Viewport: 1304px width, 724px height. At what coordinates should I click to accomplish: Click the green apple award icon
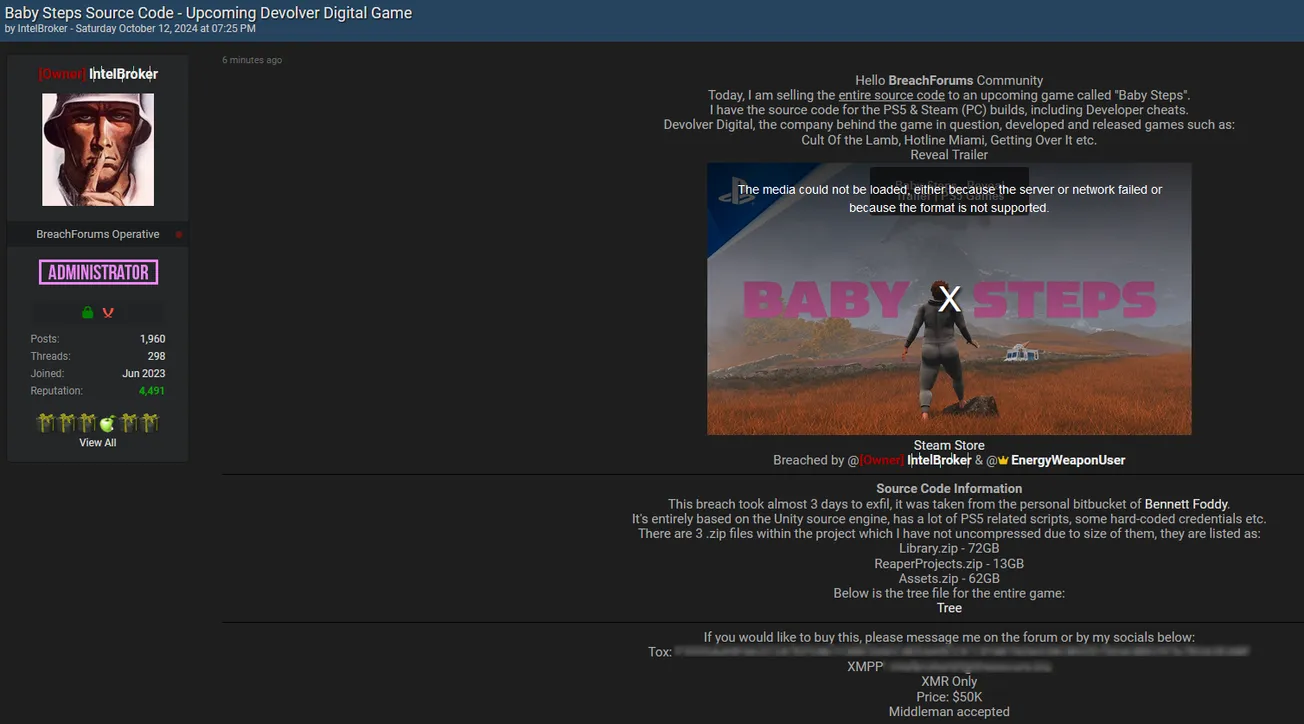coord(107,423)
